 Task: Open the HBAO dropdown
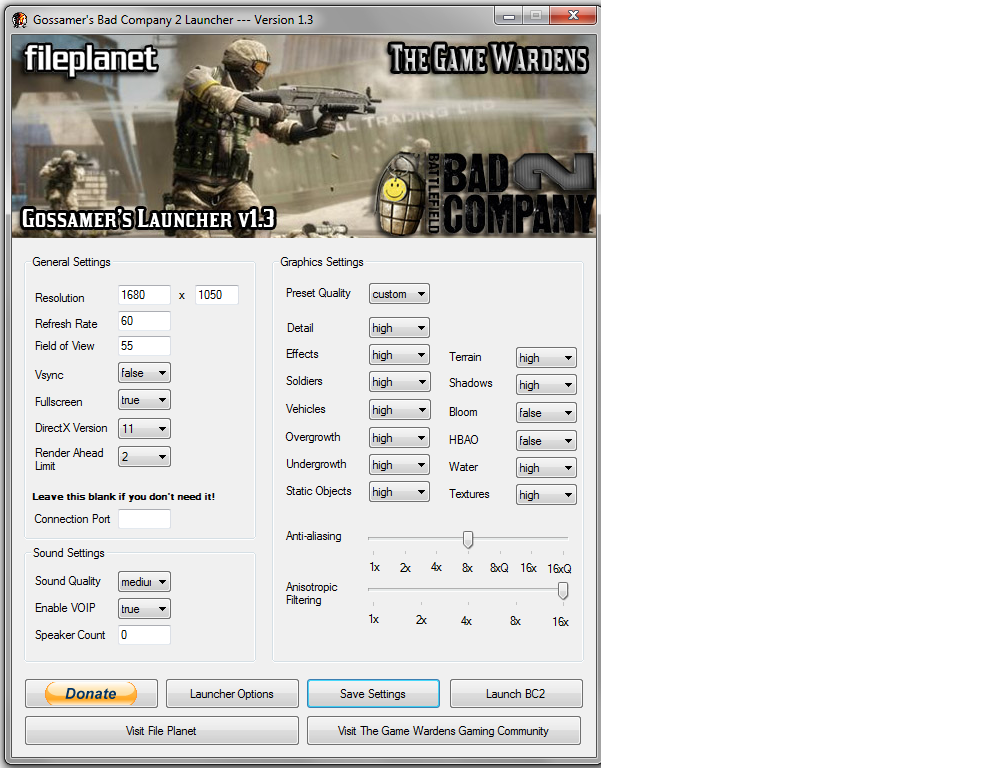tap(546, 440)
